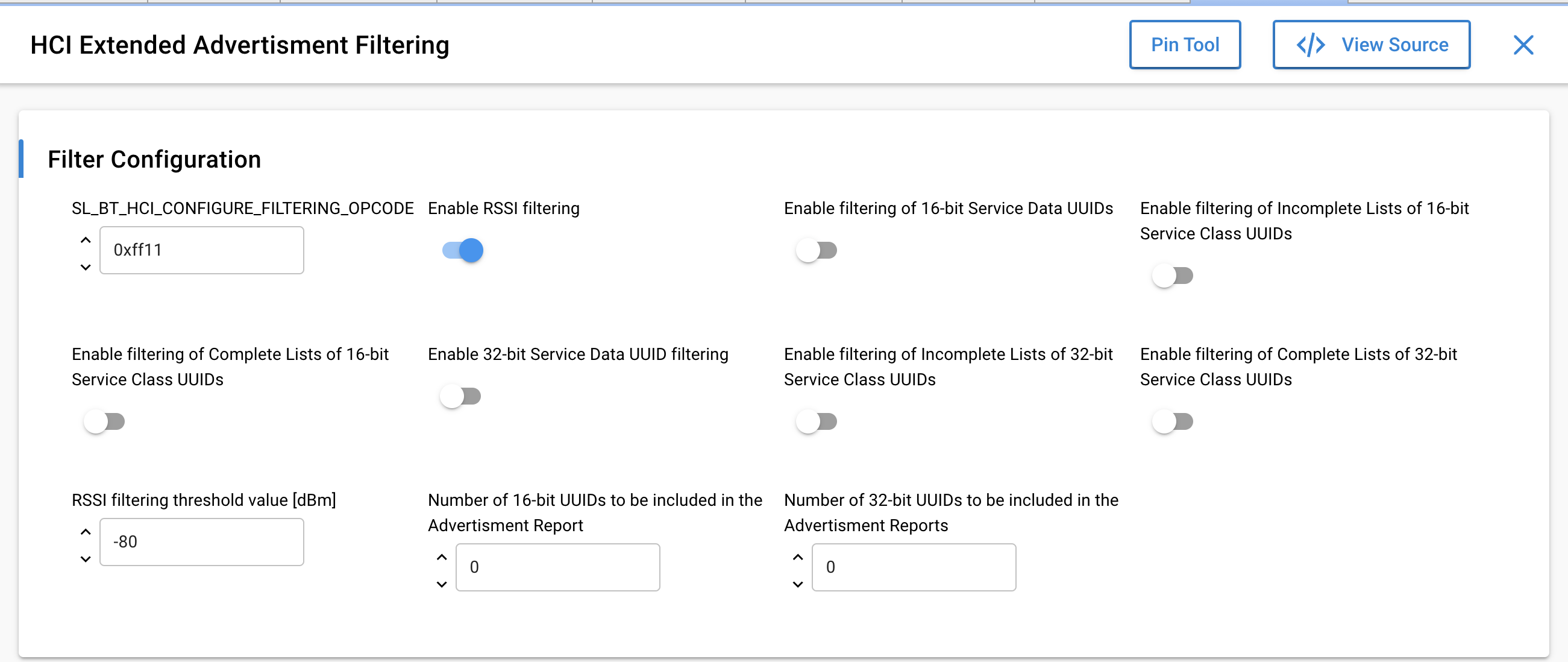Click the Pin Tool button
This screenshot has width=1568, height=662.
tap(1185, 45)
